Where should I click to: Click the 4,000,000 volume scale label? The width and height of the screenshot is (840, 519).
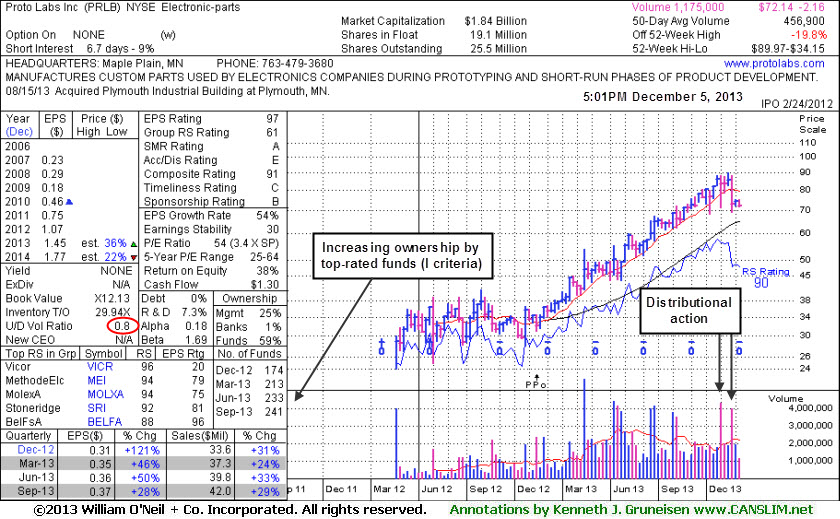[811, 408]
